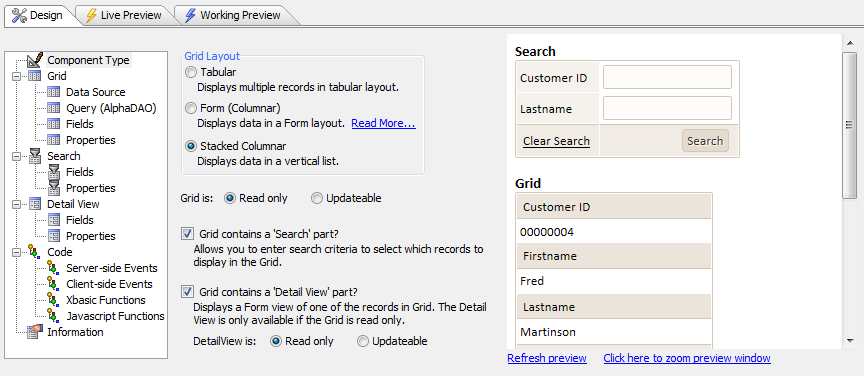Click the 00000004 value in preview grid
864x376 pixels.
[x=547, y=233]
